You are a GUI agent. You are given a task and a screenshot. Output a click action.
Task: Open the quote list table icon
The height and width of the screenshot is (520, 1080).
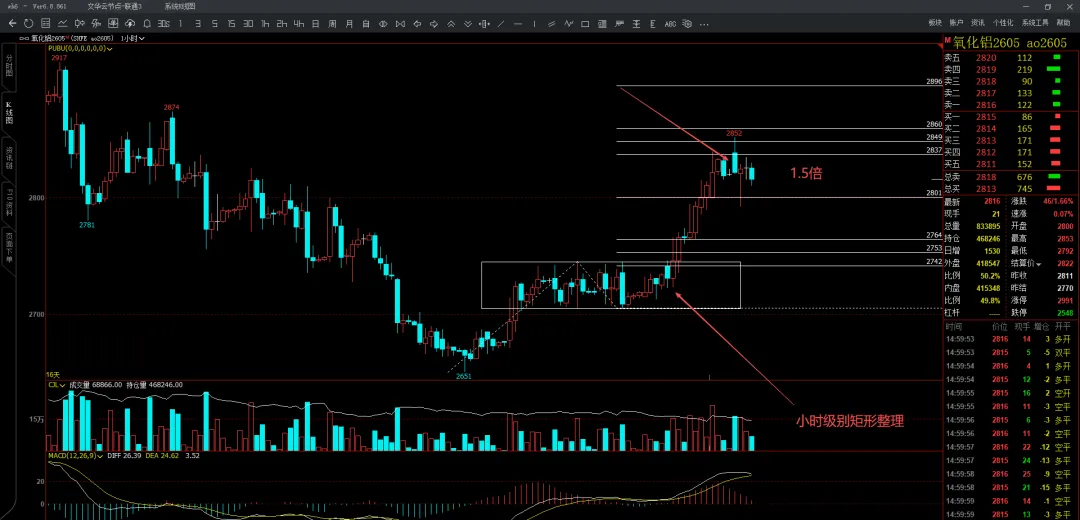[x=45, y=23]
